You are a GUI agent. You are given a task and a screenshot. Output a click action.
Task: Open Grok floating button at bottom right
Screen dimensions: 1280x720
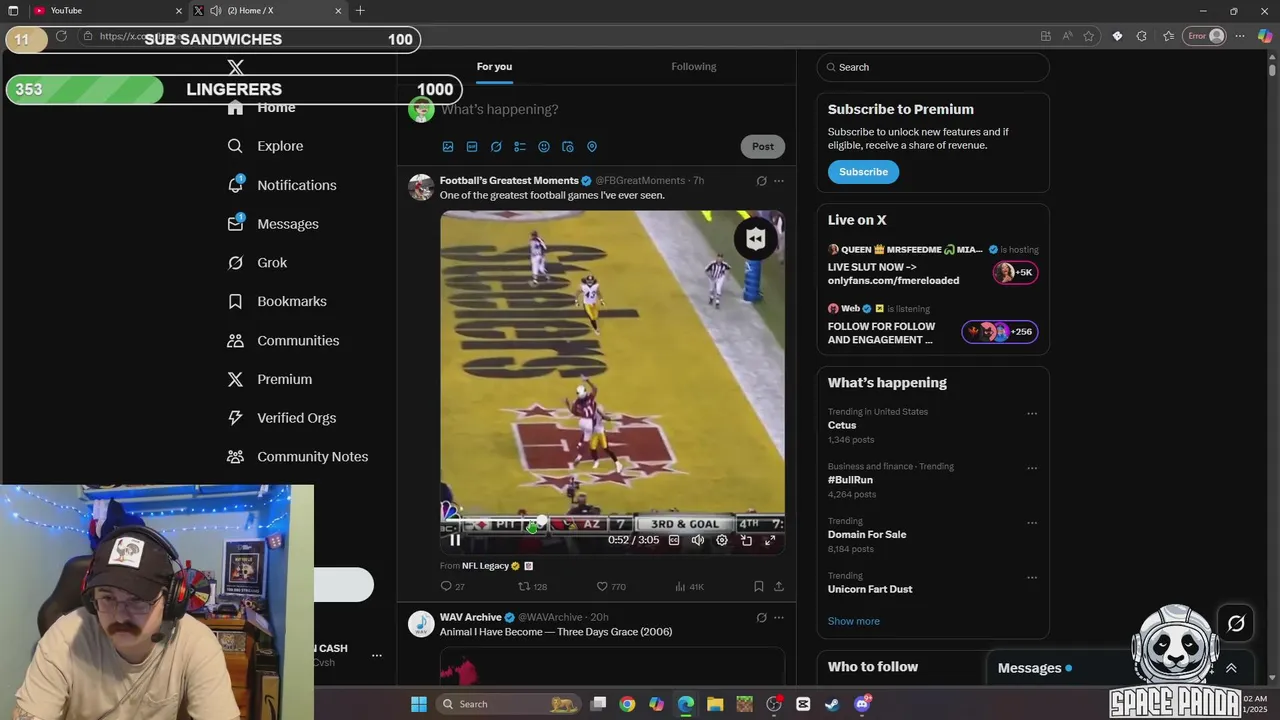pos(1236,624)
